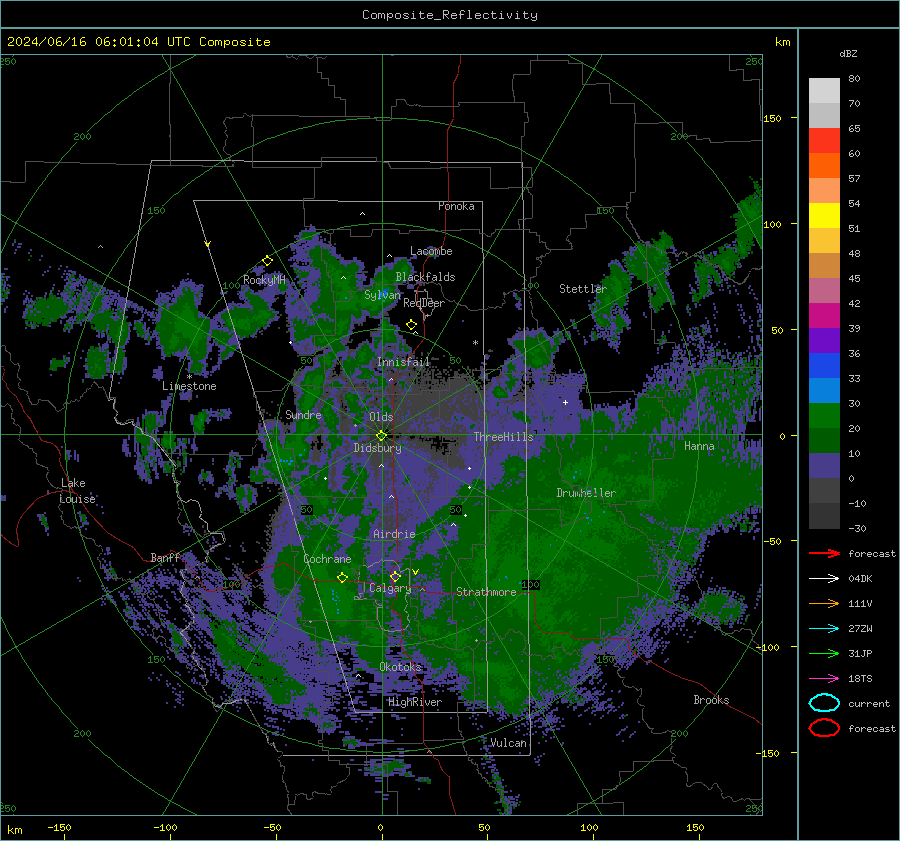This screenshot has height=841, width=900.
Task: Click the yellow diamond marker under Cochrane
Action: [342, 577]
